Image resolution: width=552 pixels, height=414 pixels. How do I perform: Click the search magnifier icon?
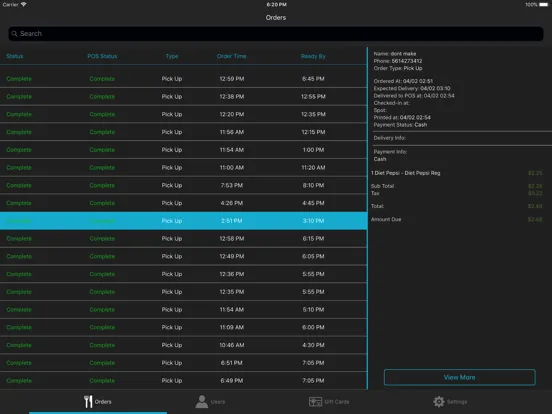(x=14, y=34)
